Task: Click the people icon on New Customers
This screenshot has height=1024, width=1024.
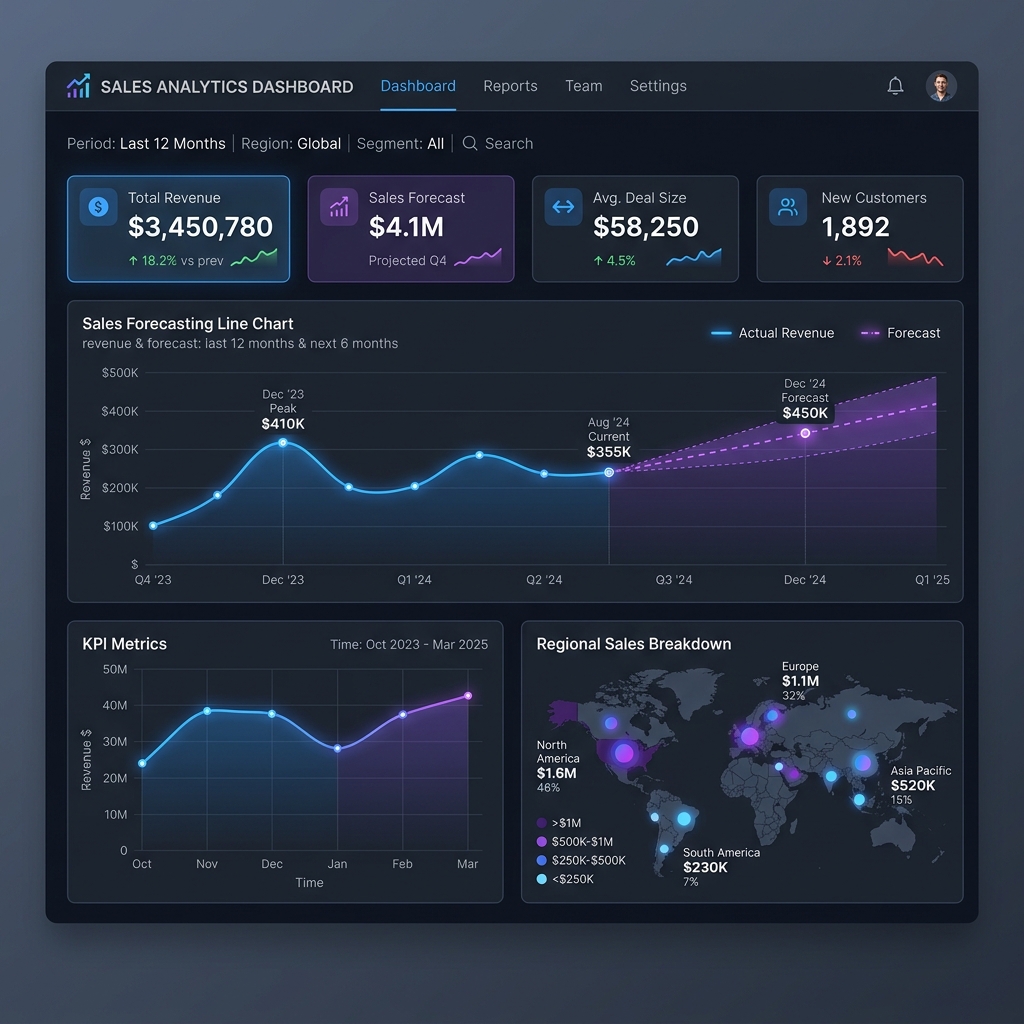Action: 788,207
